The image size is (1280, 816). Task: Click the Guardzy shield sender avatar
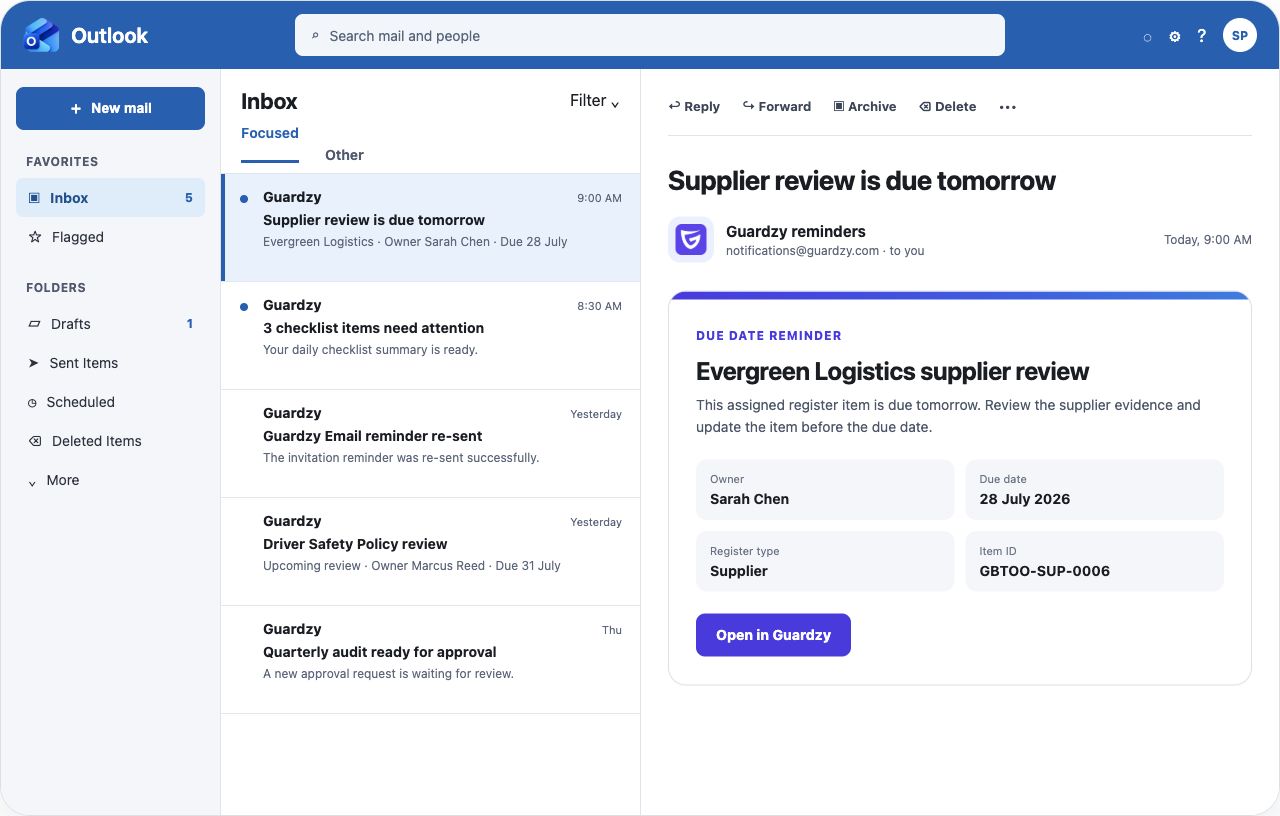point(691,239)
